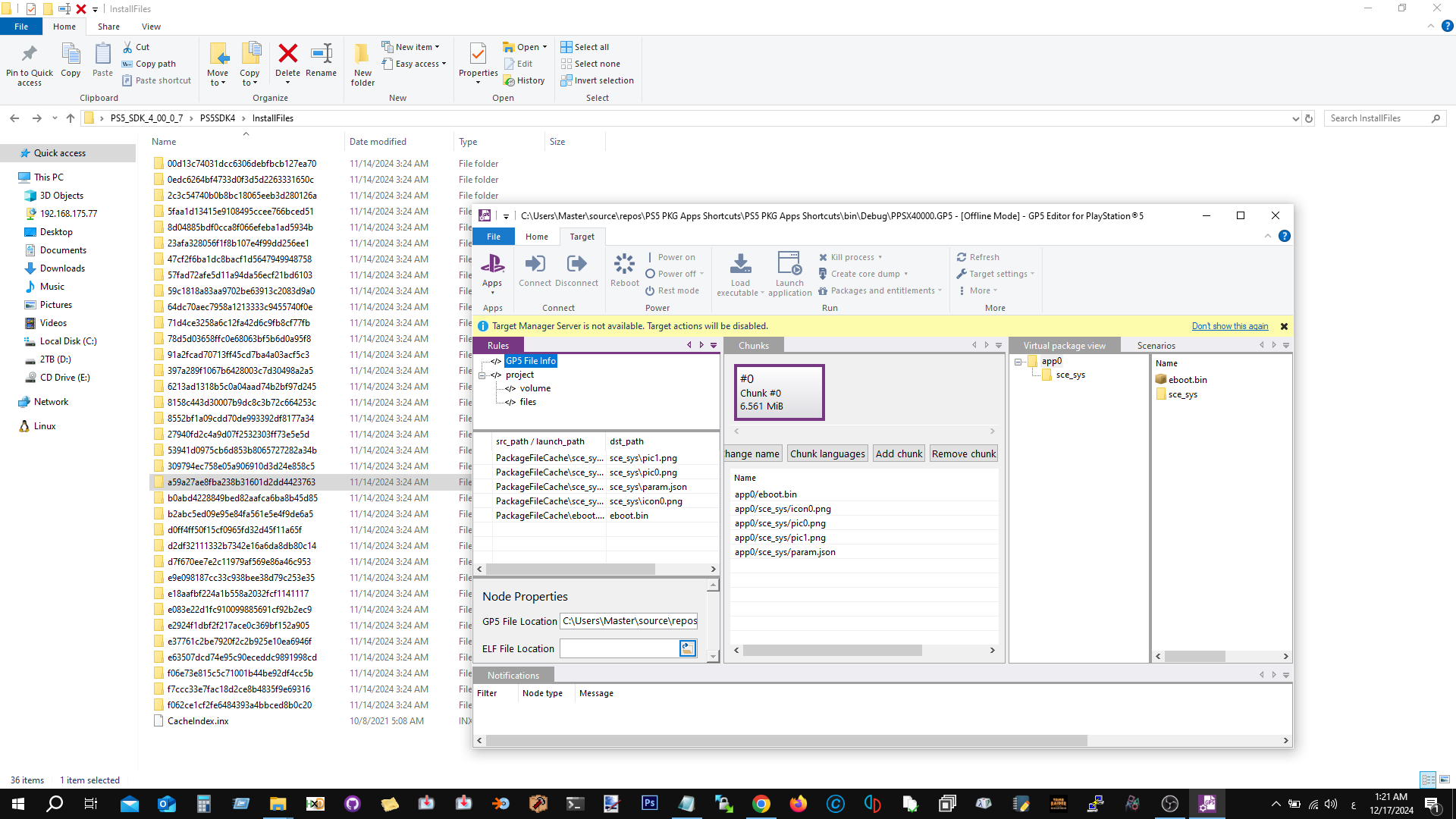Click Select all in Explorer ribbon
Image resolution: width=1456 pixels, height=819 pixels.
tap(585, 47)
